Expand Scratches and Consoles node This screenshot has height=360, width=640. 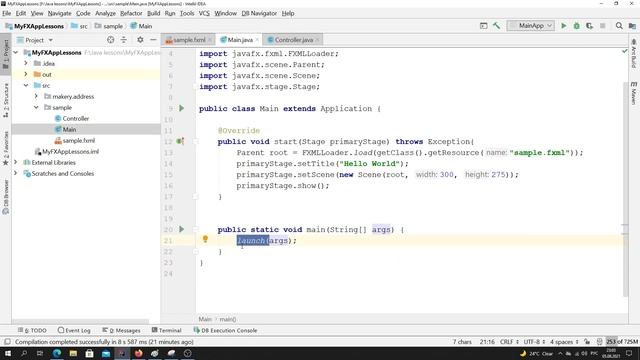click(x=16, y=173)
